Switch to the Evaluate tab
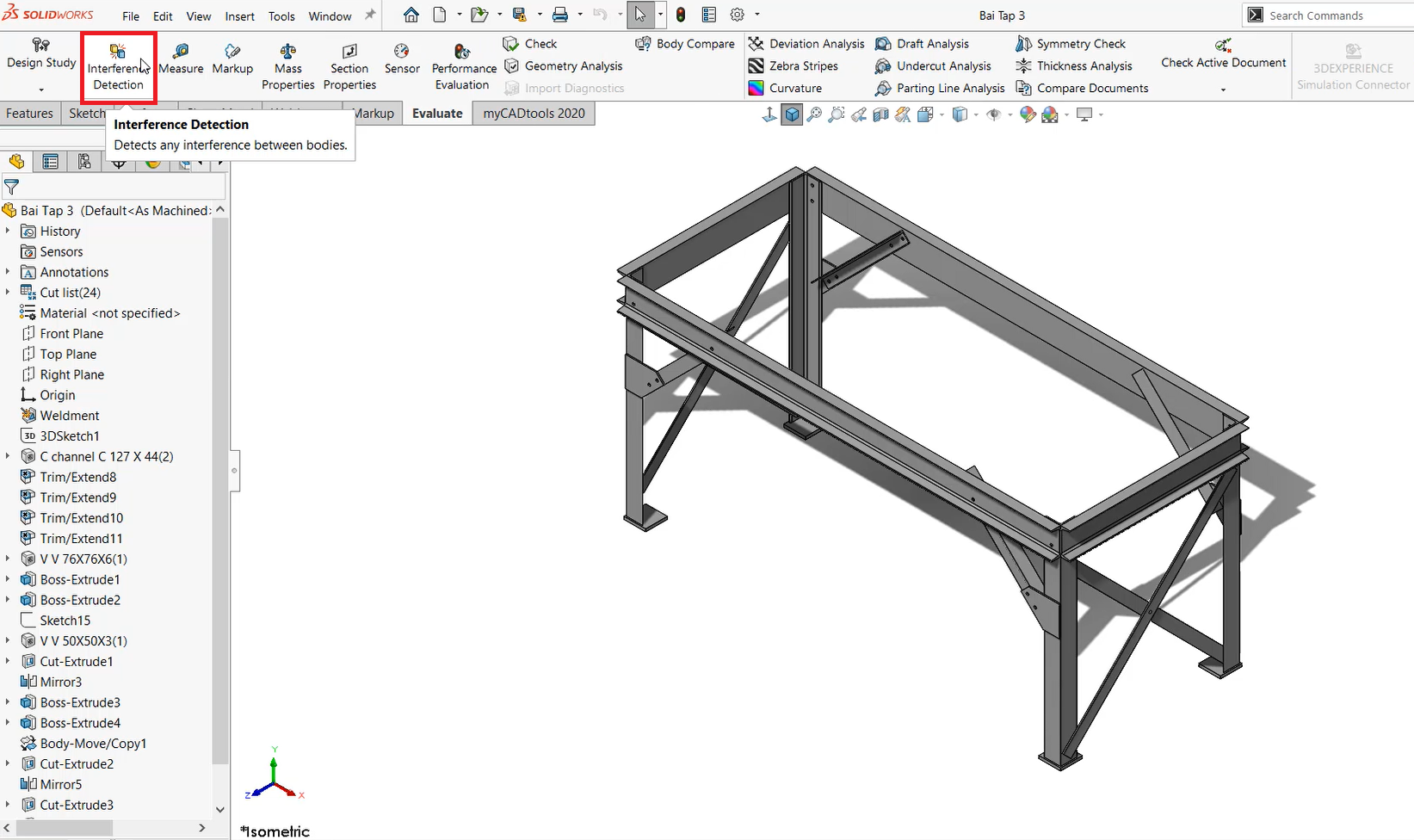The image size is (1414, 840). [x=437, y=113]
